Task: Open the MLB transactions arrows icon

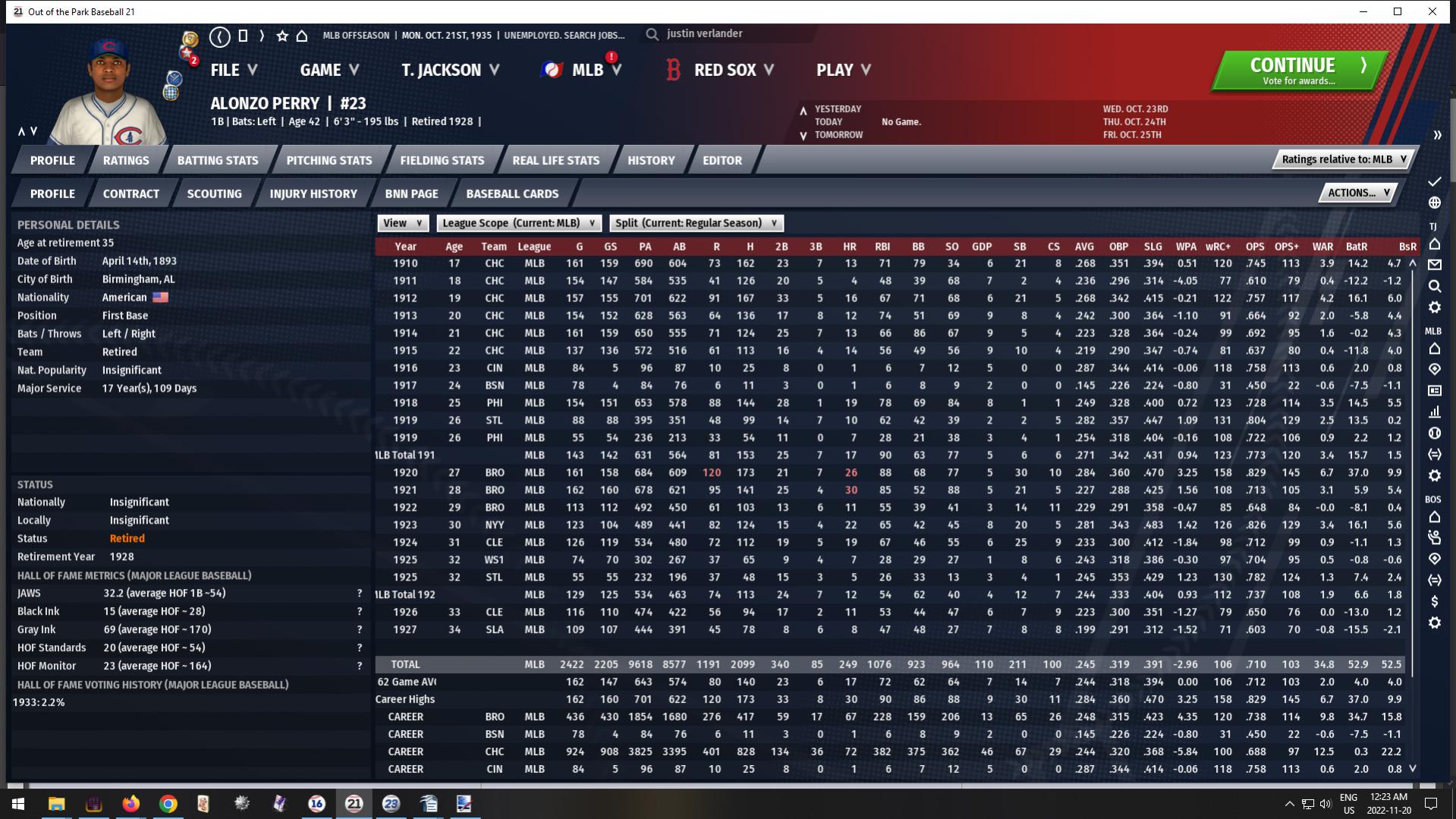Action: click(x=1434, y=454)
